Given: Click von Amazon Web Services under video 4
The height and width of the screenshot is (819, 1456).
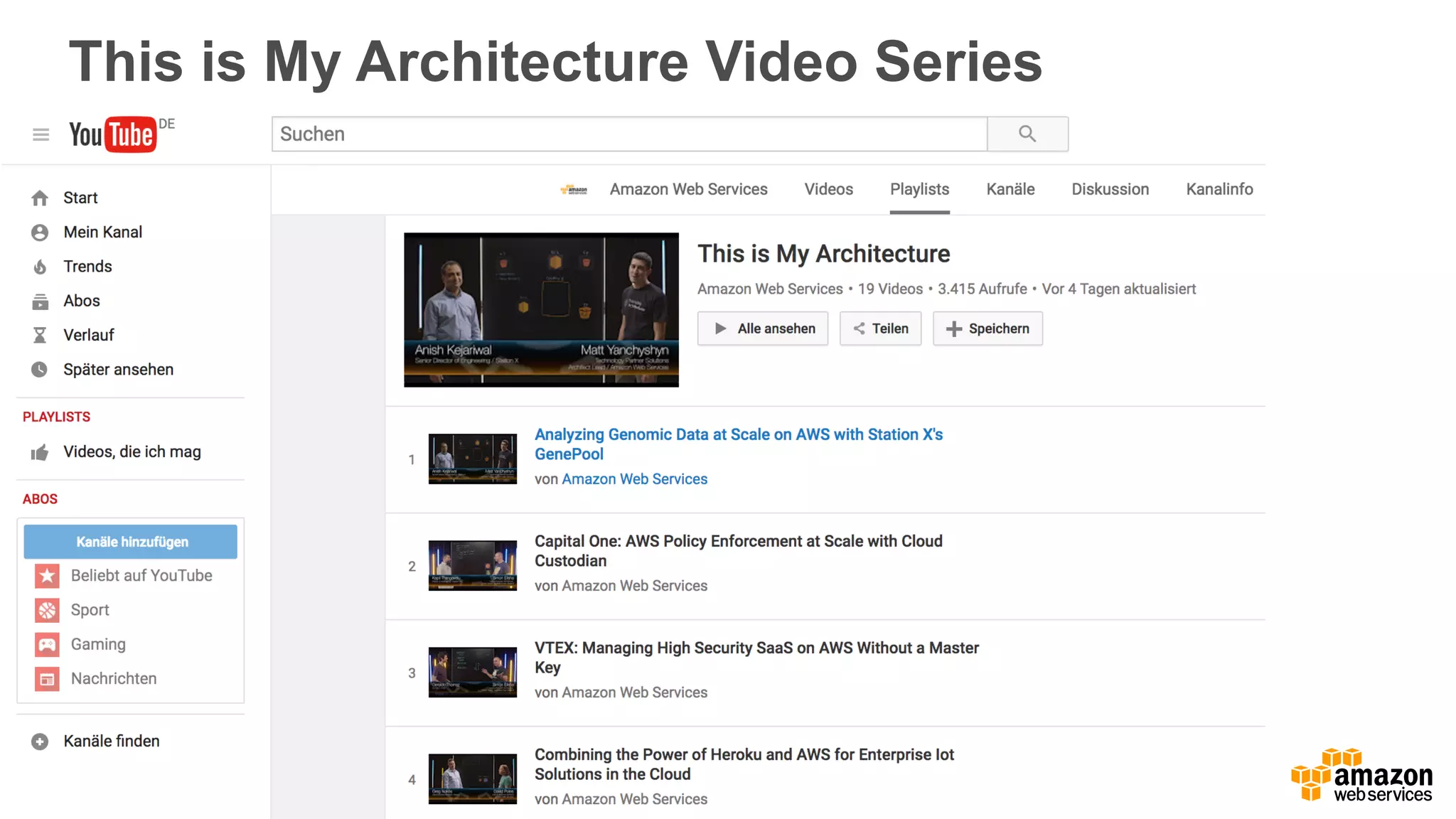Looking at the screenshot, I should click(621, 799).
